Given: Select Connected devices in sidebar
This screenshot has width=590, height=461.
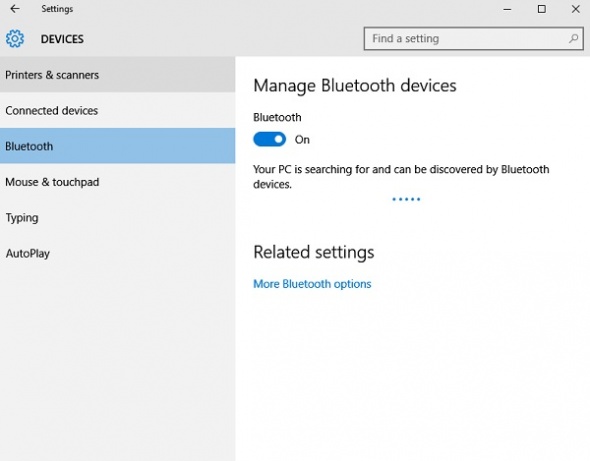Looking at the screenshot, I should pyautogui.click(x=117, y=111).
